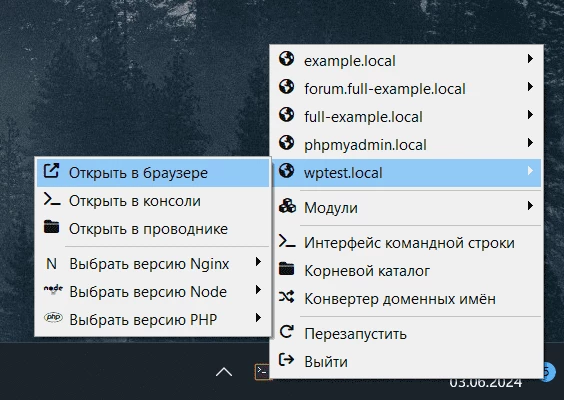Click the node logo icon
564x400 pixels.
click(x=53, y=289)
